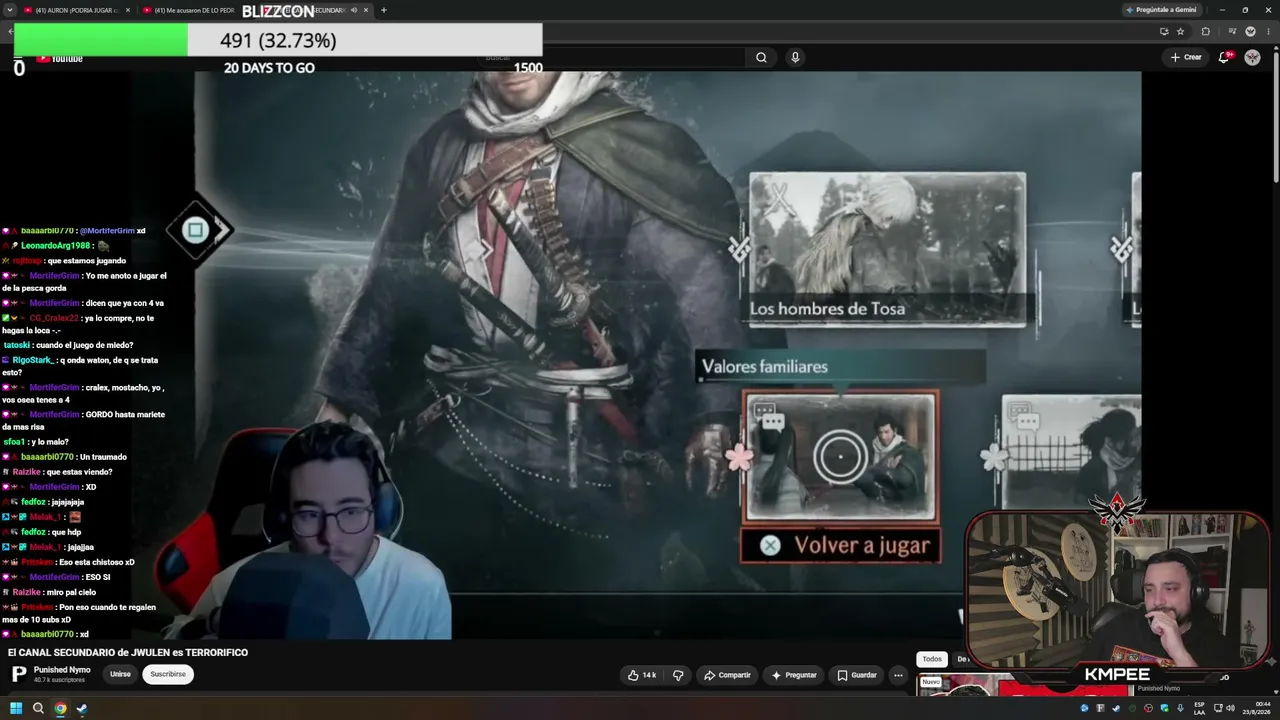Viewport: 1280px width, 720px height.
Task: Open the media controls icon in Chrome toolbar
Action: 1232,31
